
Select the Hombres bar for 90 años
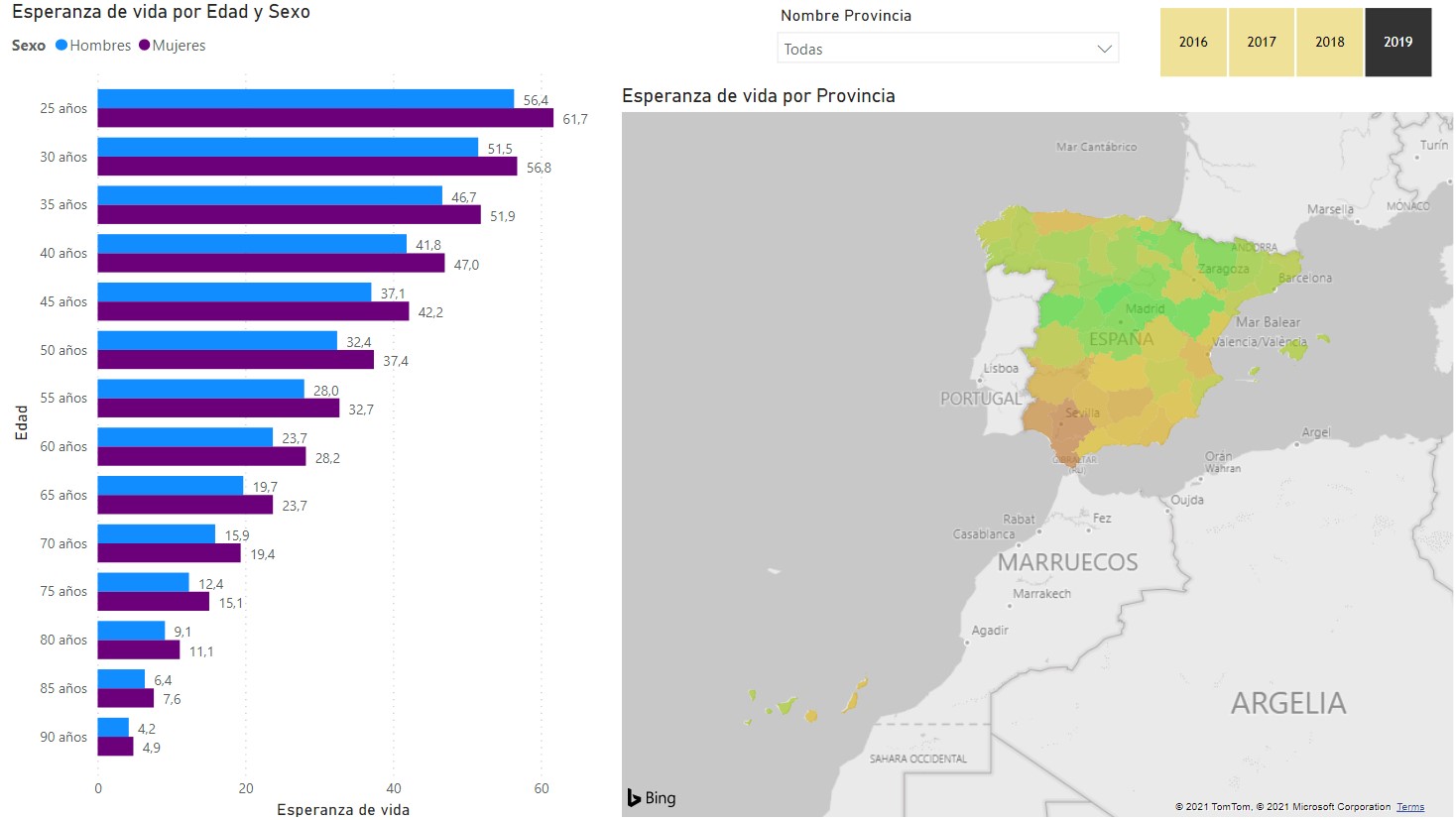[x=113, y=728]
